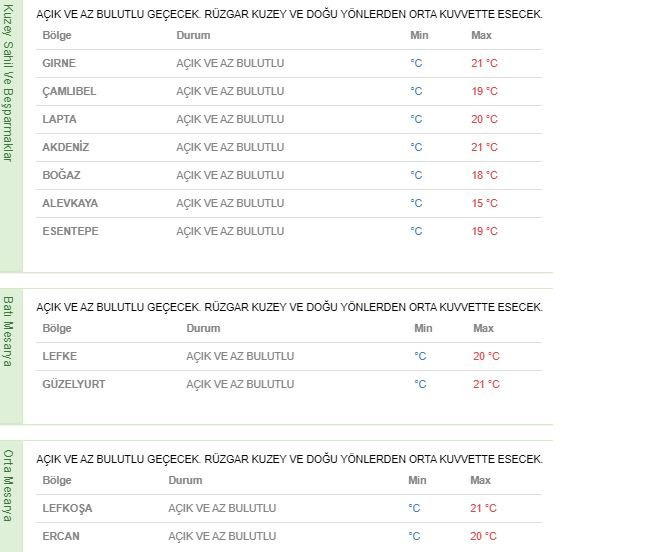Viewport: 670px width, 552px height.
Task: Click ERCAN's 20 °C max value
Action: (x=483, y=536)
